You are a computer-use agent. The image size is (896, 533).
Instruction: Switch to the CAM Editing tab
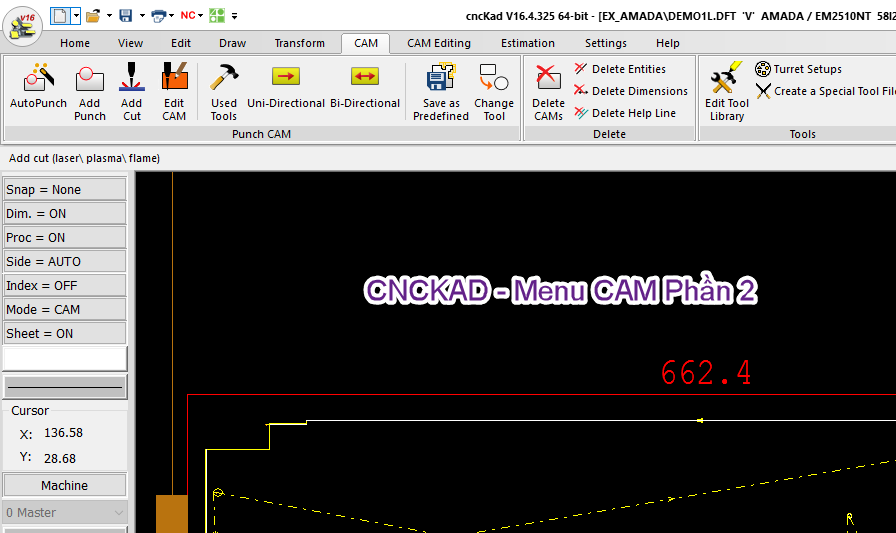coord(439,43)
